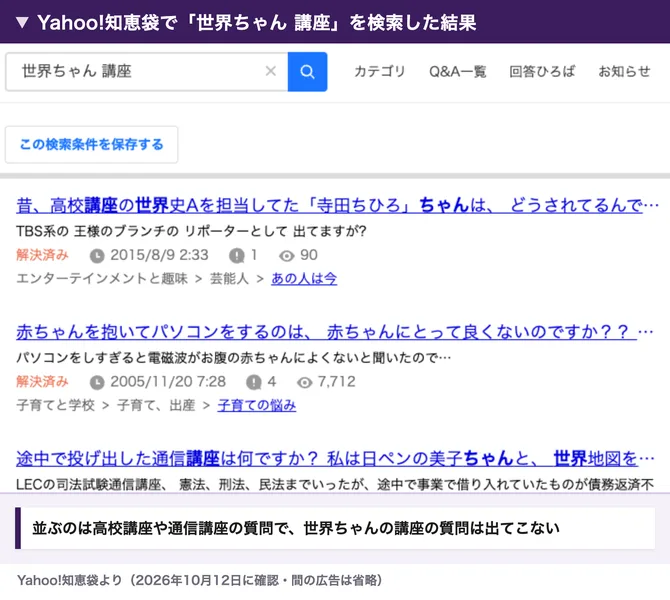Screen dimensions: 670x600
Task: Click the date text 2005/11/20 7:28
Action: click(168, 382)
